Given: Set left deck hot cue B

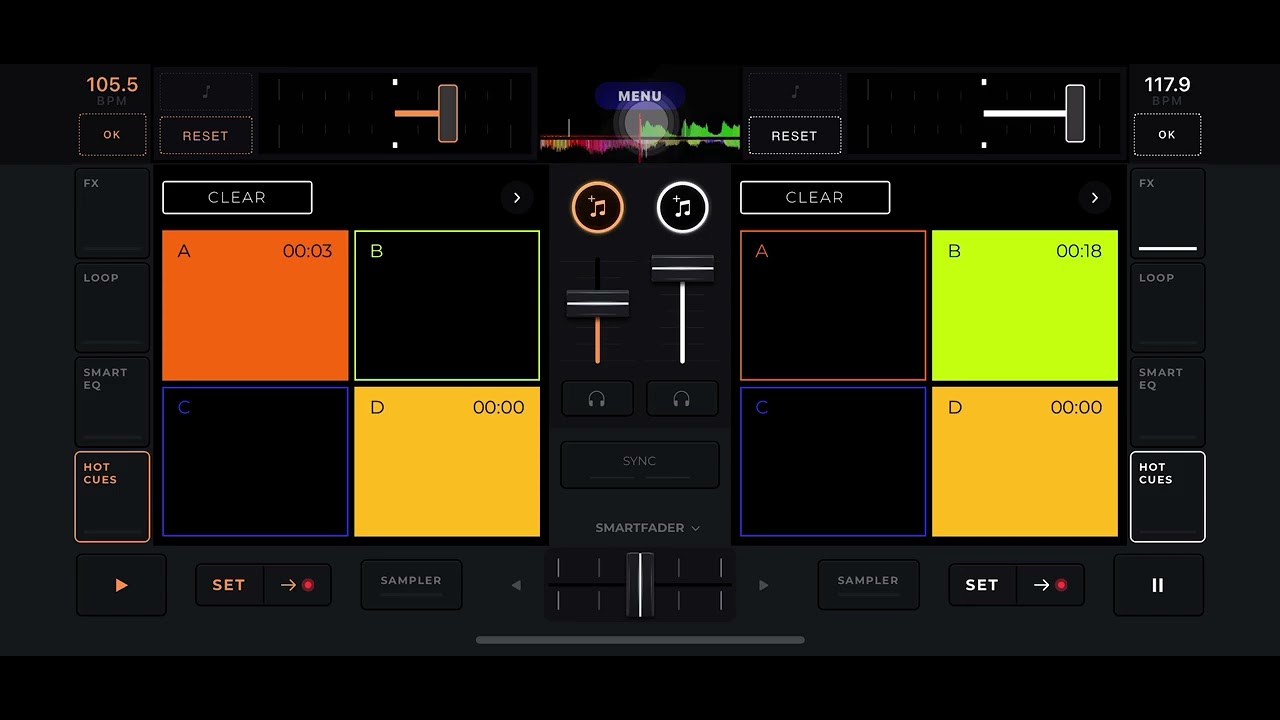Looking at the screenshot, I should [447, 306].
